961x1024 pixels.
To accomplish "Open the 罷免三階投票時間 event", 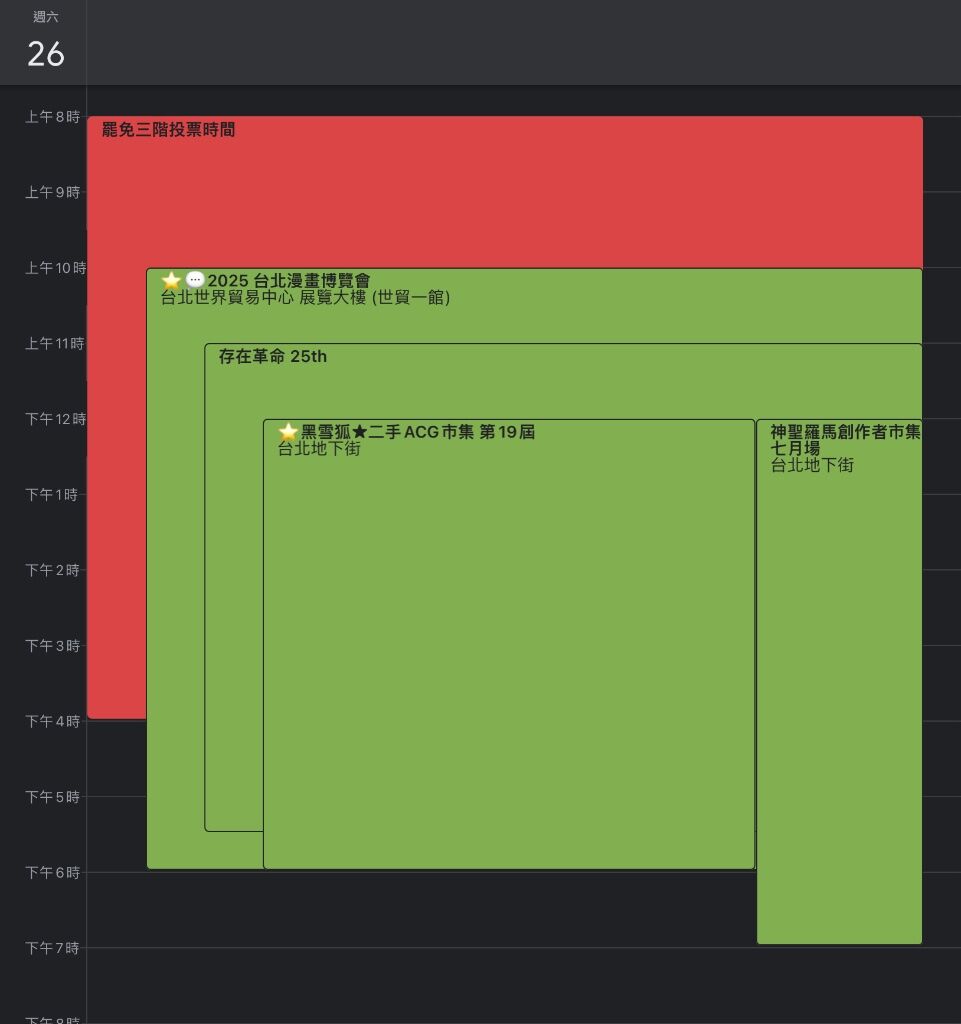I will click(168, 129).
